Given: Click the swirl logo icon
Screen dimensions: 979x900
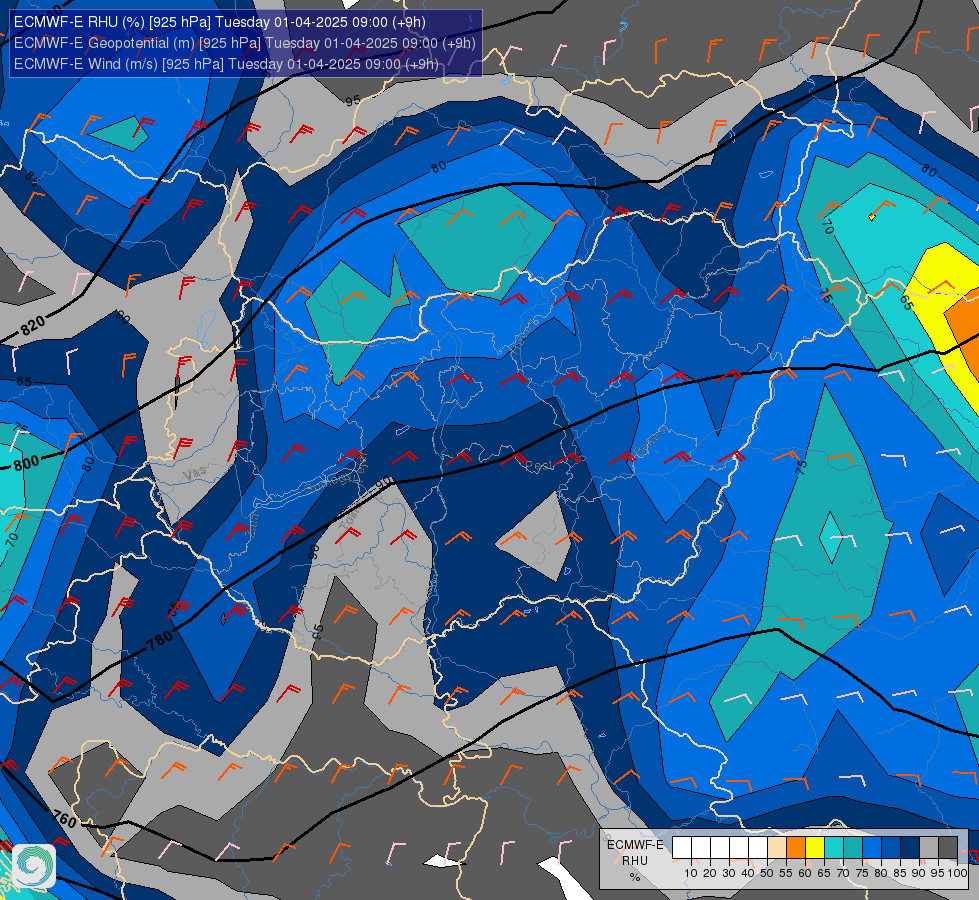Looking at the screenshot, I should pos(34,866).
